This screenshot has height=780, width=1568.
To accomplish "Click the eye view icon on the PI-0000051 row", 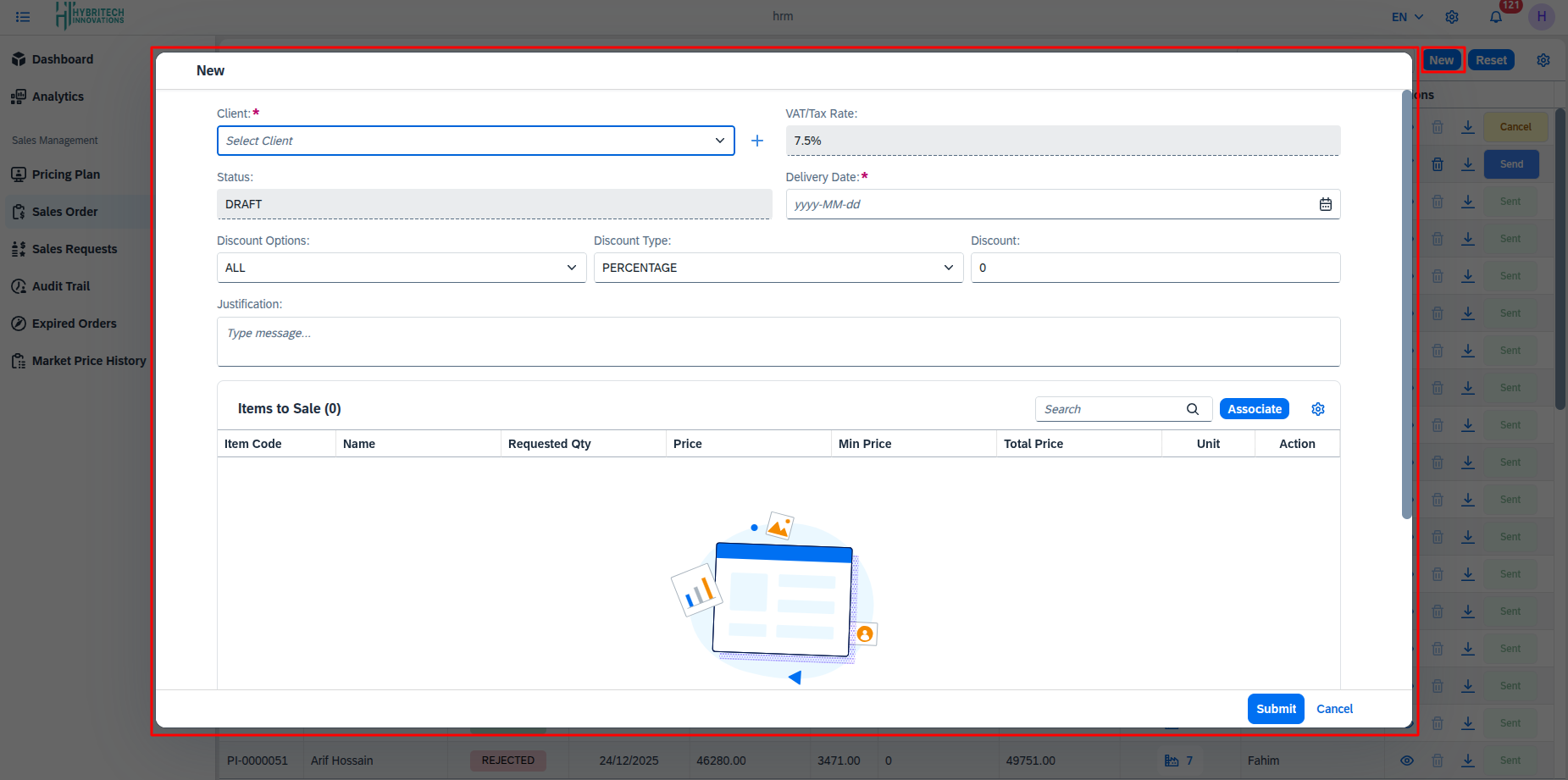I will point(1408,761).
